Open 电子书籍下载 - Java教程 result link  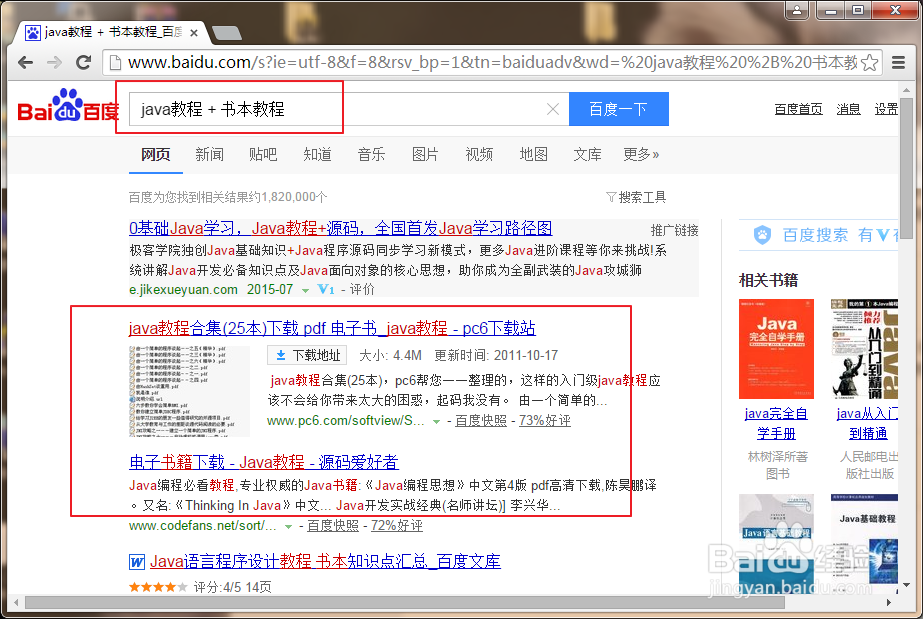pos(264,462)
